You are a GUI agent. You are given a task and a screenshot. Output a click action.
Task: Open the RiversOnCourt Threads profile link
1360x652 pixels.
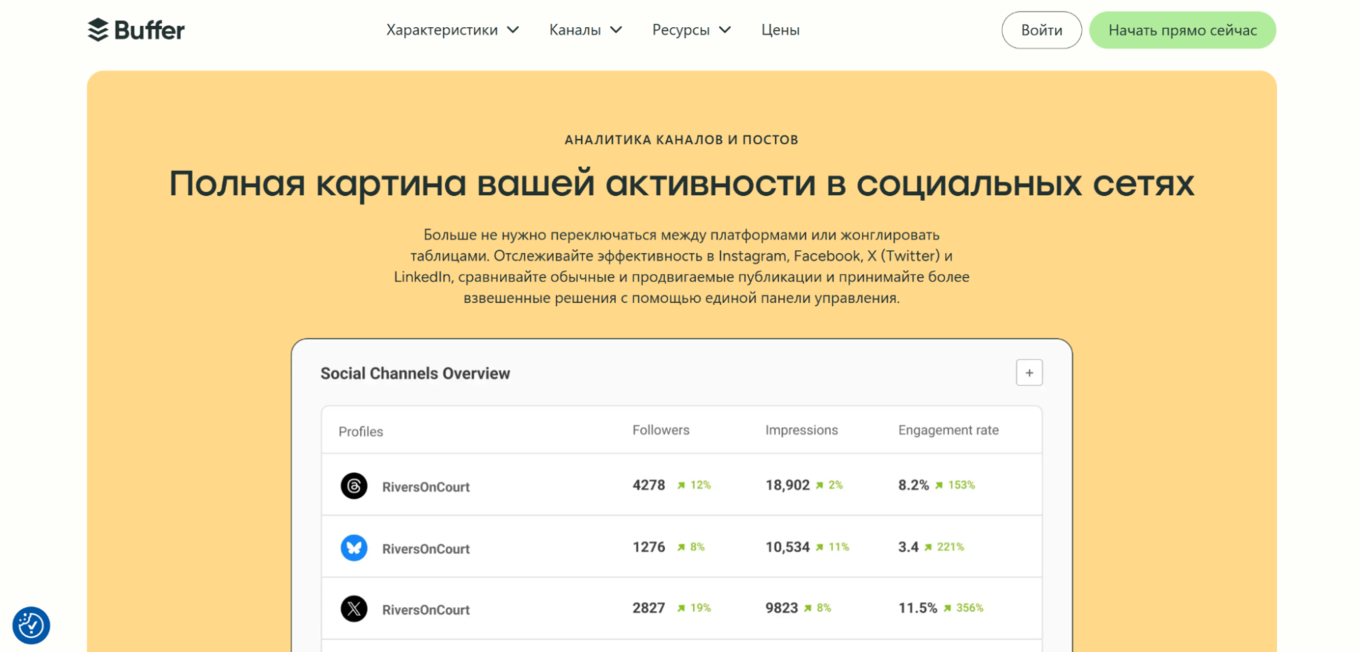point(424,486)
